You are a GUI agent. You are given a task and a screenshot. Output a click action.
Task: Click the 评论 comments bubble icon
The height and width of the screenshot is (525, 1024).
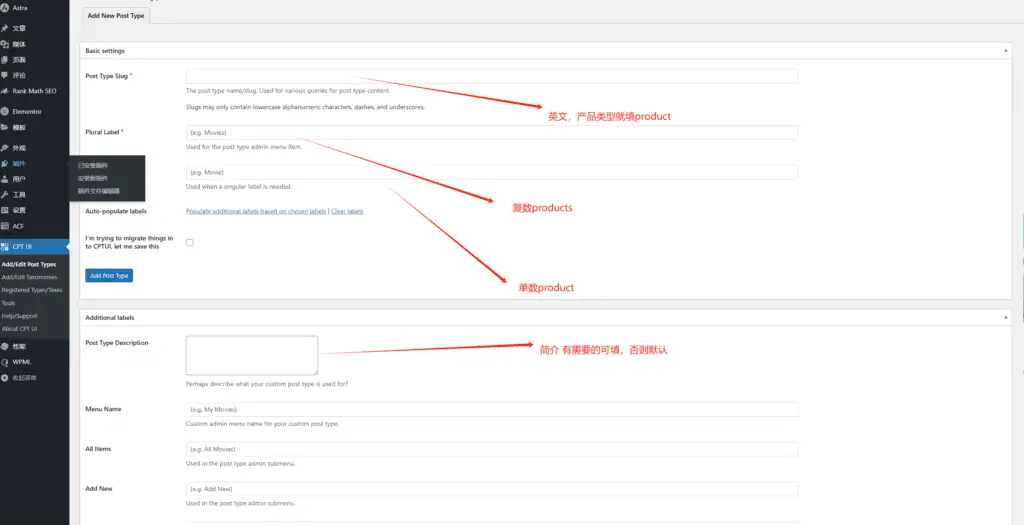[x=5, y=75]
